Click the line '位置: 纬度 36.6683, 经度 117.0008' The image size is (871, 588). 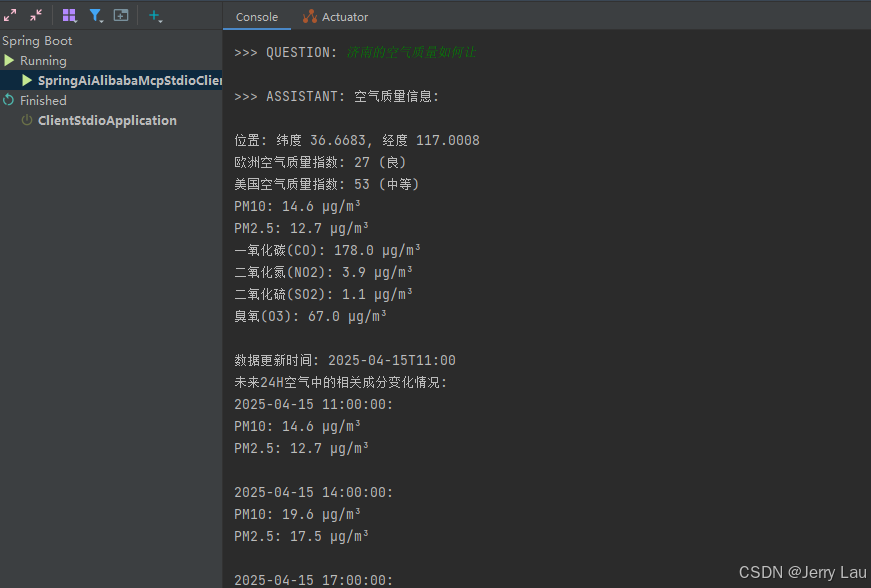click(x=357, y=140)
